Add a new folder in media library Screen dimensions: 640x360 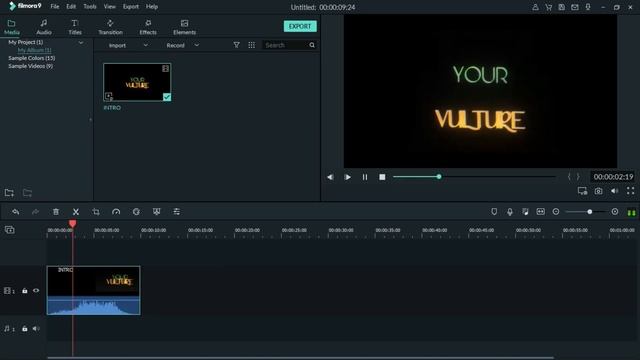[x=9, y=193]
